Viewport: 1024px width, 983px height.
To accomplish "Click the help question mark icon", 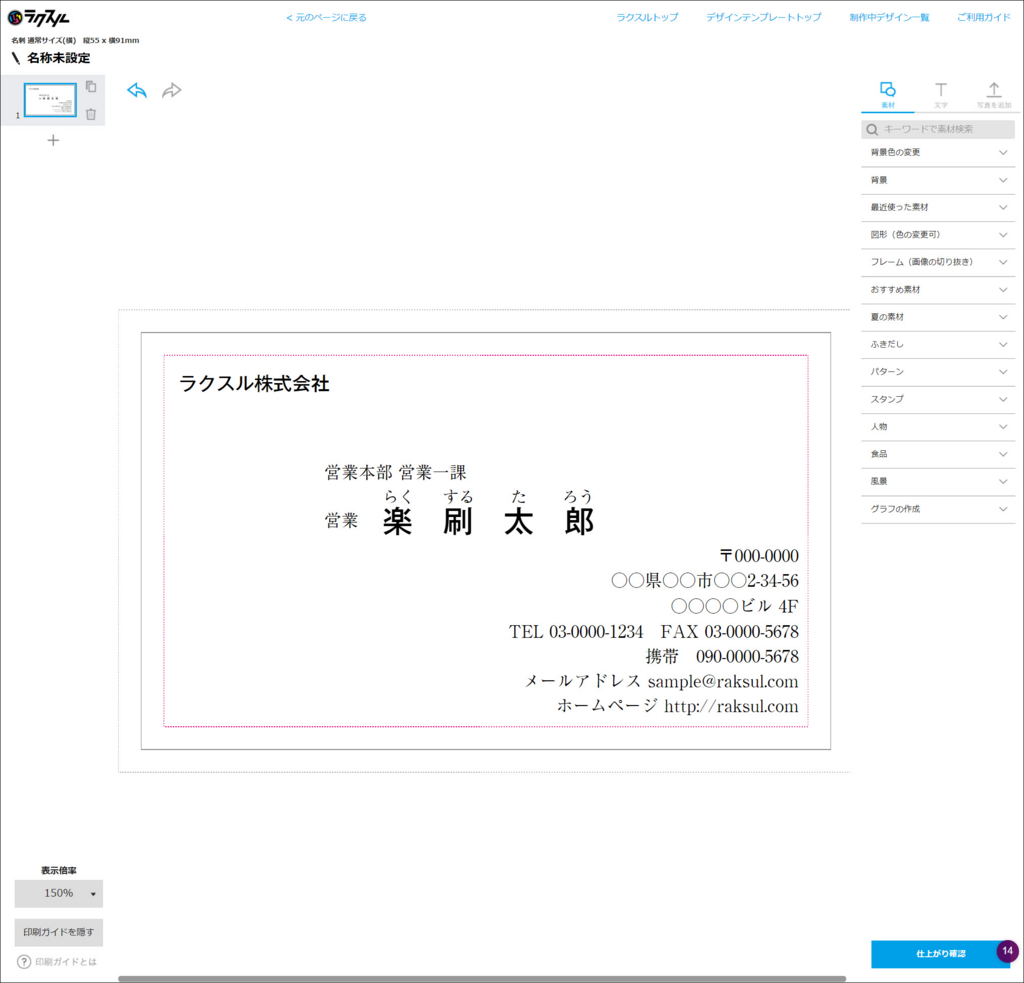I will [x=24, y=961].
